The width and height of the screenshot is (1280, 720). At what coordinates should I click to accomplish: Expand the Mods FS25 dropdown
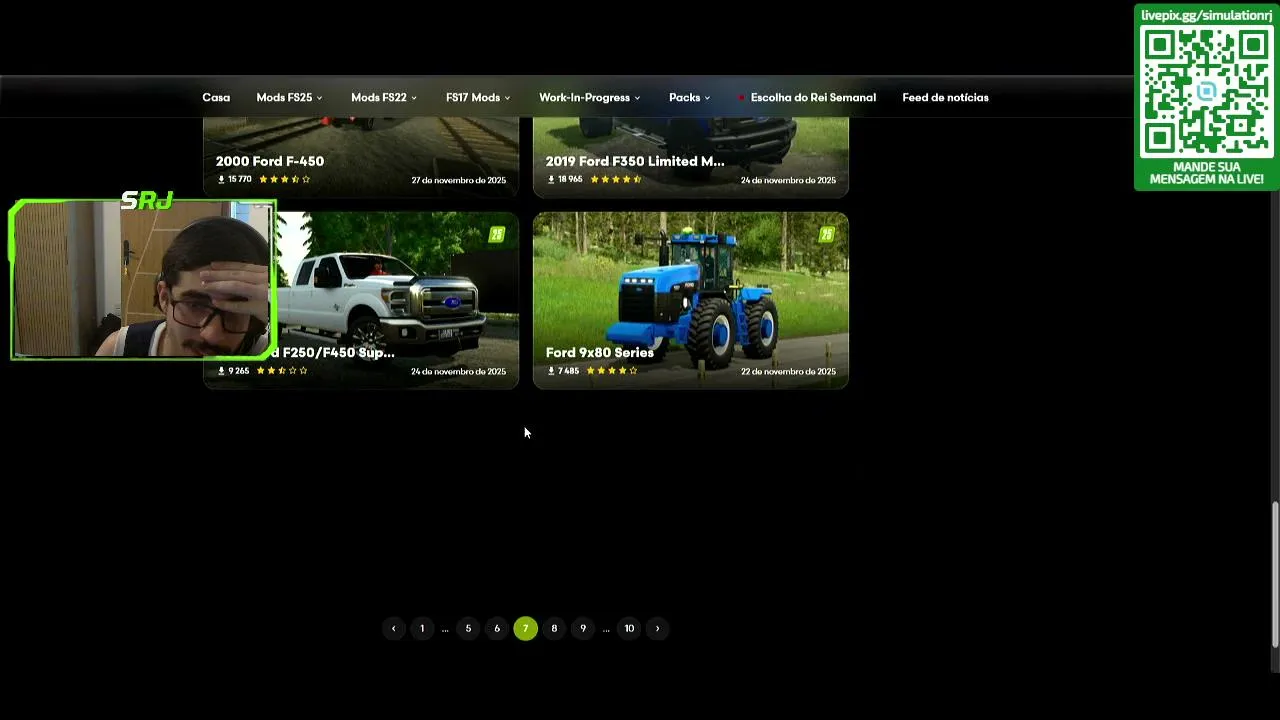tap(289, 98)
